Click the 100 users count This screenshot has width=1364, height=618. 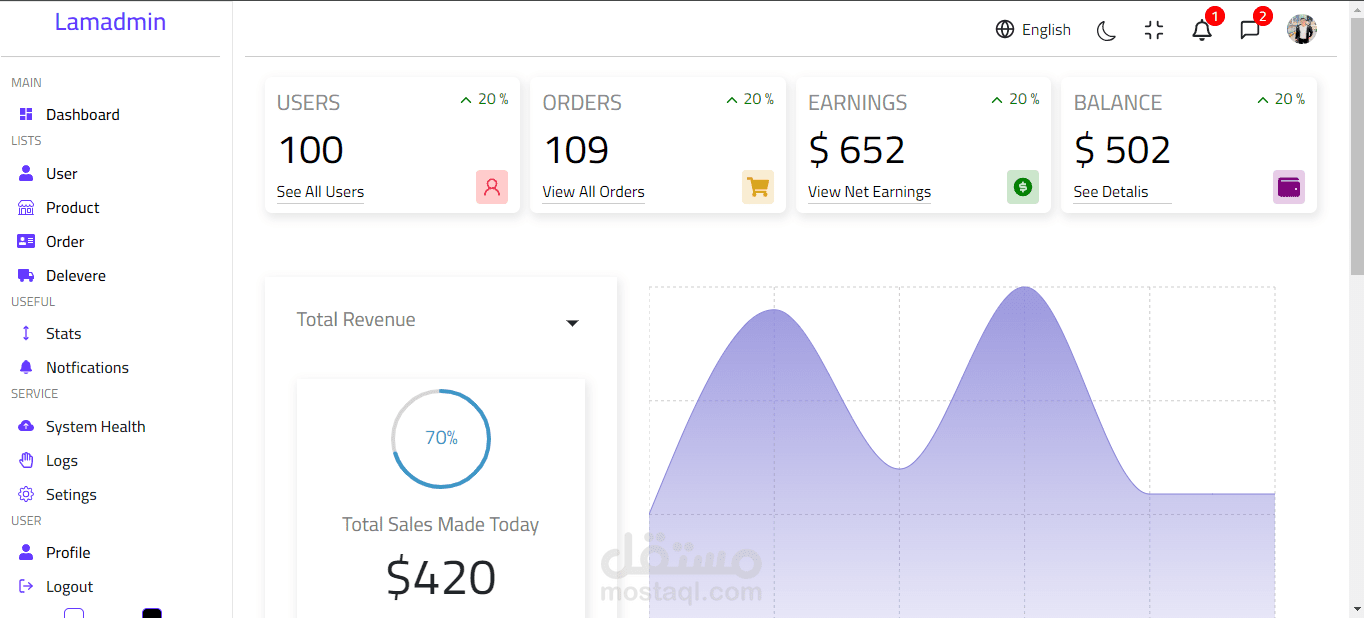coord(311,150)
